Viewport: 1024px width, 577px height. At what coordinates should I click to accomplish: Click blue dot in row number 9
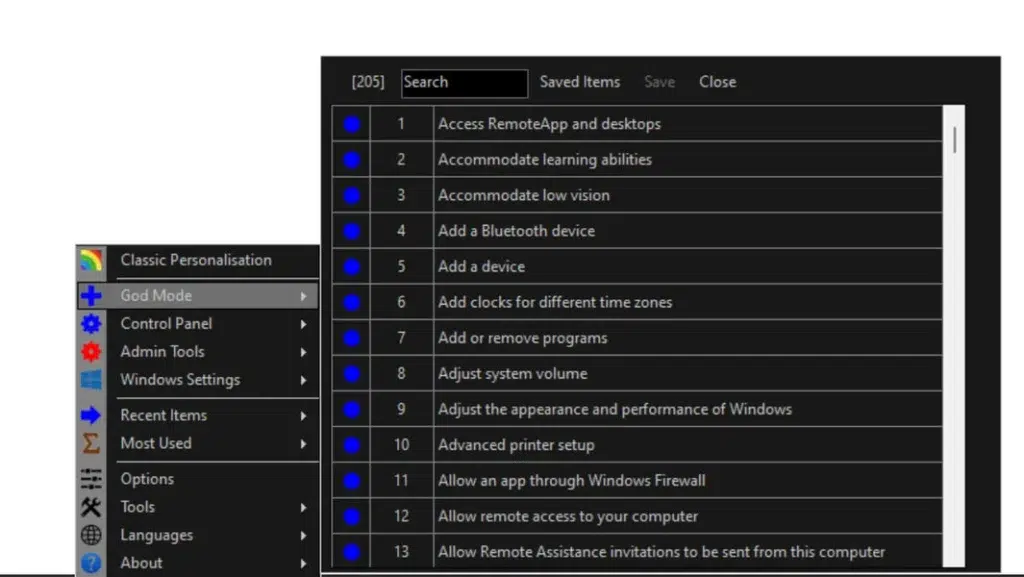351,409
